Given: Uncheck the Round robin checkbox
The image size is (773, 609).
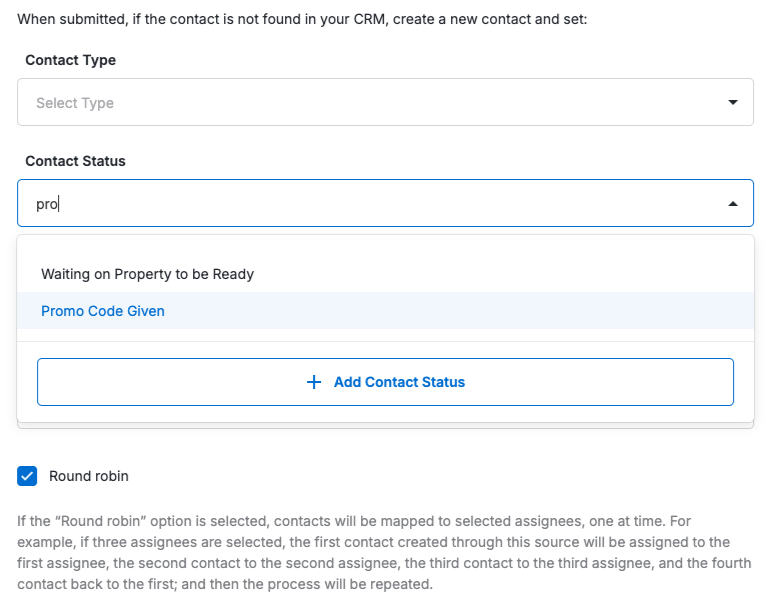Looking at the screenshot, I should pyautogui.click(x=27, y=476).
